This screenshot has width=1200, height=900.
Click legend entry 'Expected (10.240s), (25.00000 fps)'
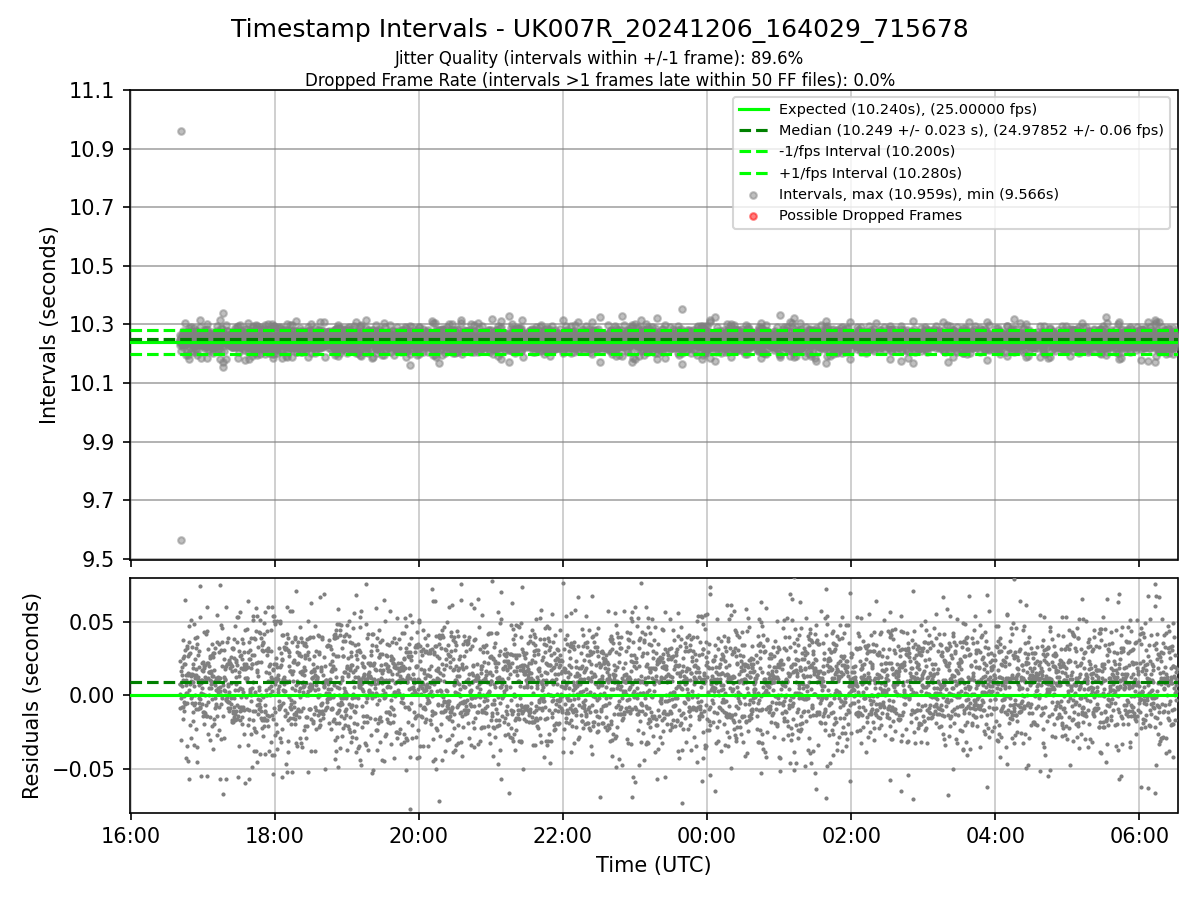pyautogui.click(x=908, y=109)
